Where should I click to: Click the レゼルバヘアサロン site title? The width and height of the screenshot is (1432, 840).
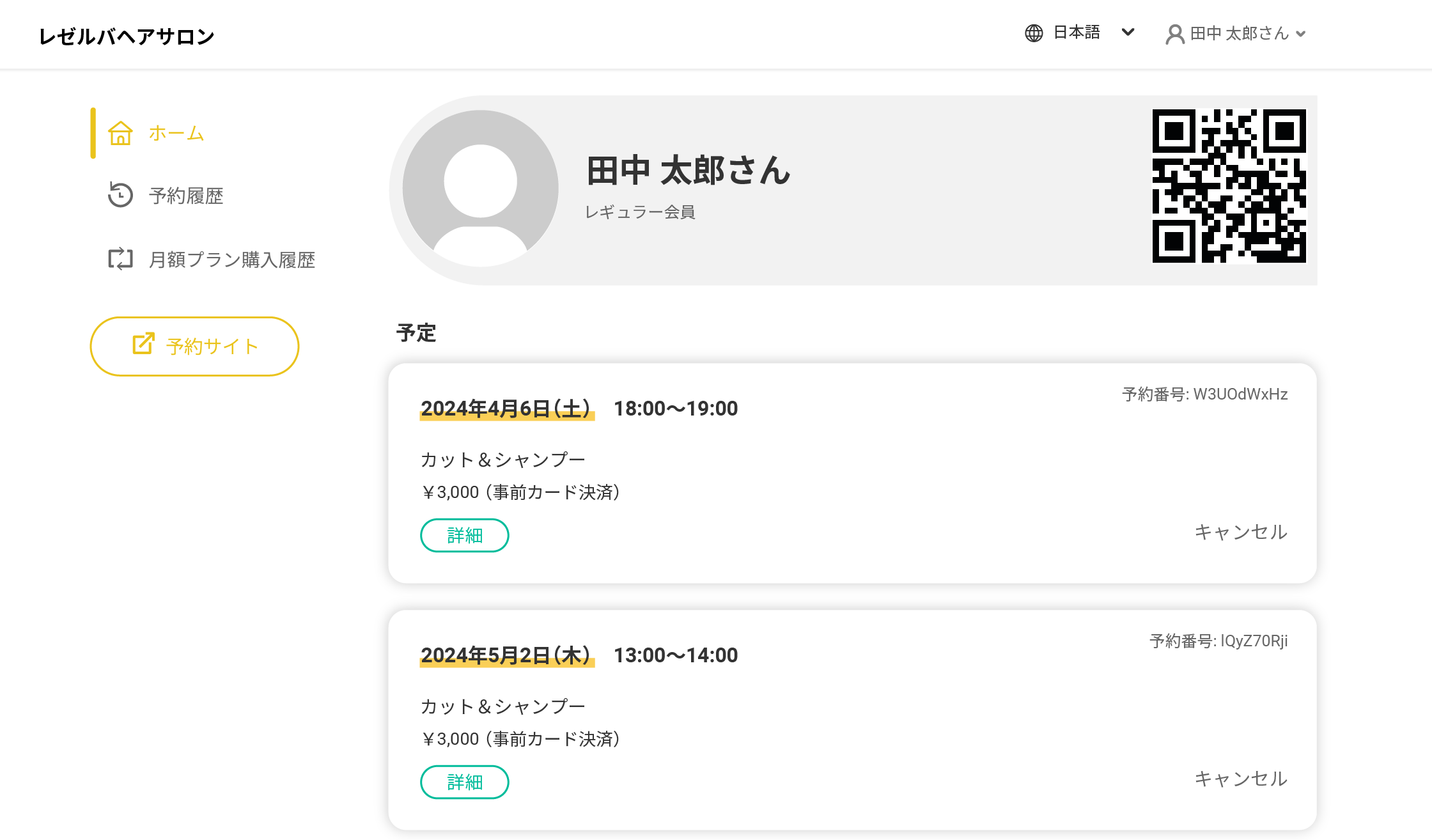pos(127,36)
